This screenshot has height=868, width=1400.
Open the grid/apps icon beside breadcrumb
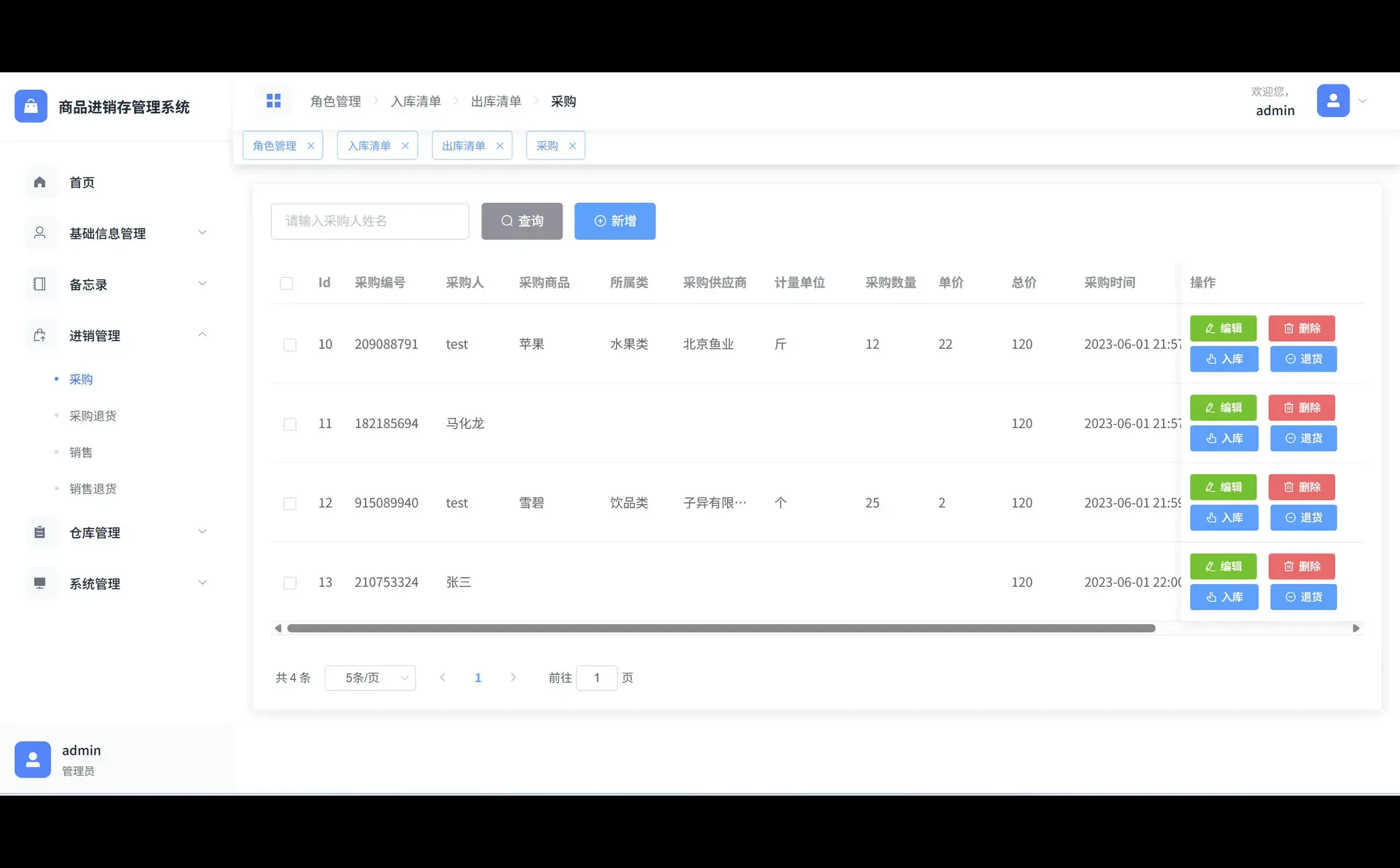tap(274, 100)
